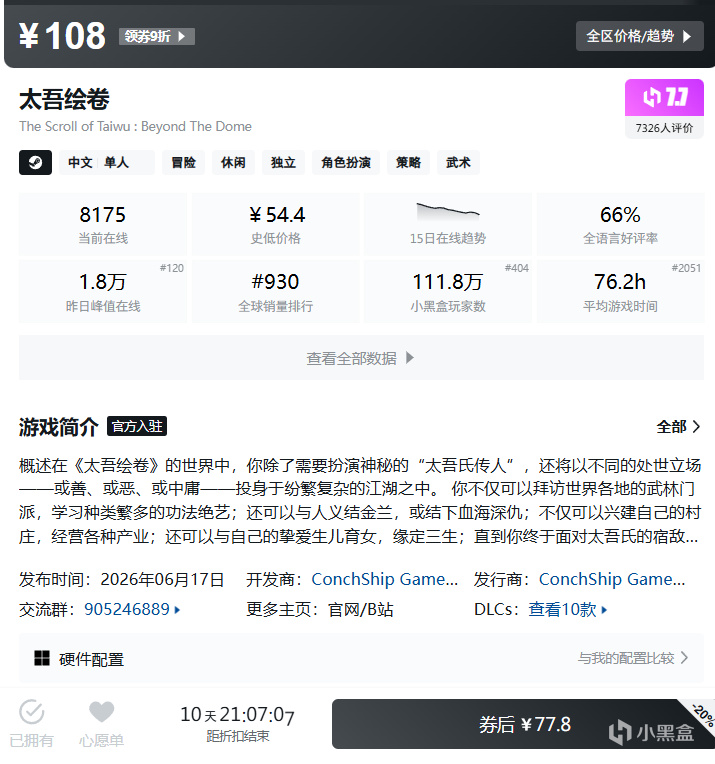Open 与我的配置比较 hardware comparison
The height and width of the screenshot is (764, 715).
pyautogui.click(x=633, y=658)
